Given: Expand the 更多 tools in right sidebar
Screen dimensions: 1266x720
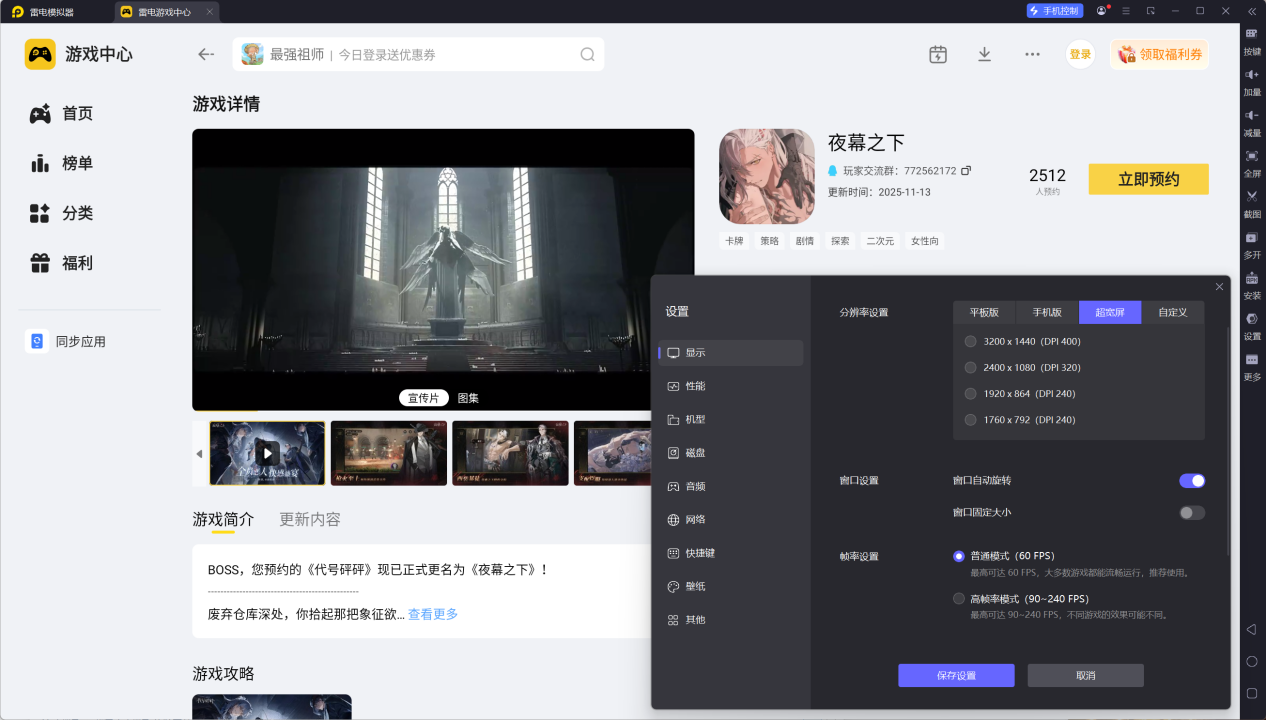Looking at the screenshot, I should [1252, 361].
